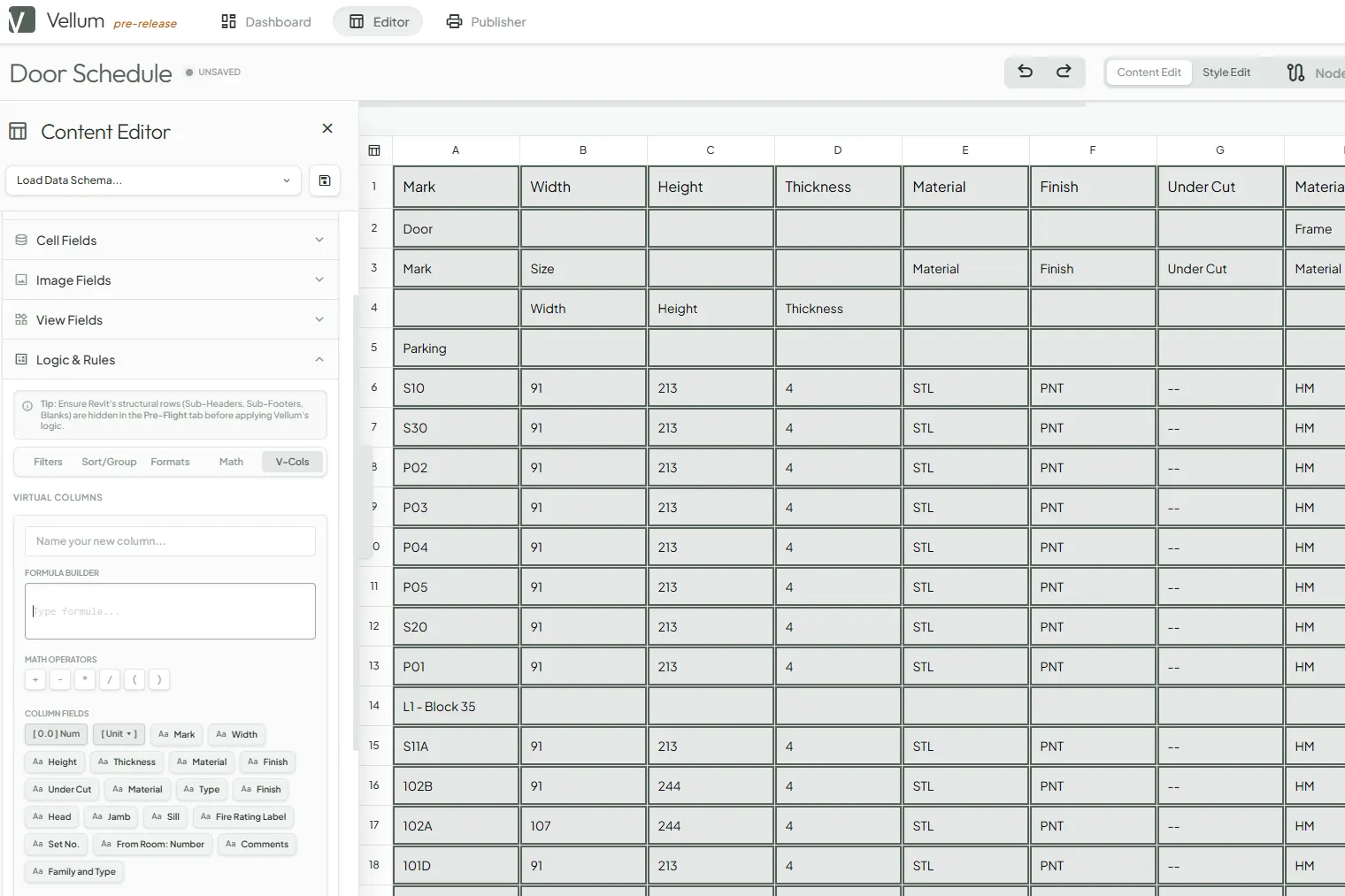Open the Formats tab

tap(170, 462)
